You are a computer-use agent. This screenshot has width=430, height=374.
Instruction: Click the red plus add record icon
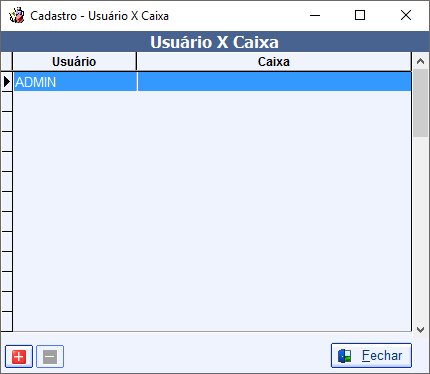point(19,357)
